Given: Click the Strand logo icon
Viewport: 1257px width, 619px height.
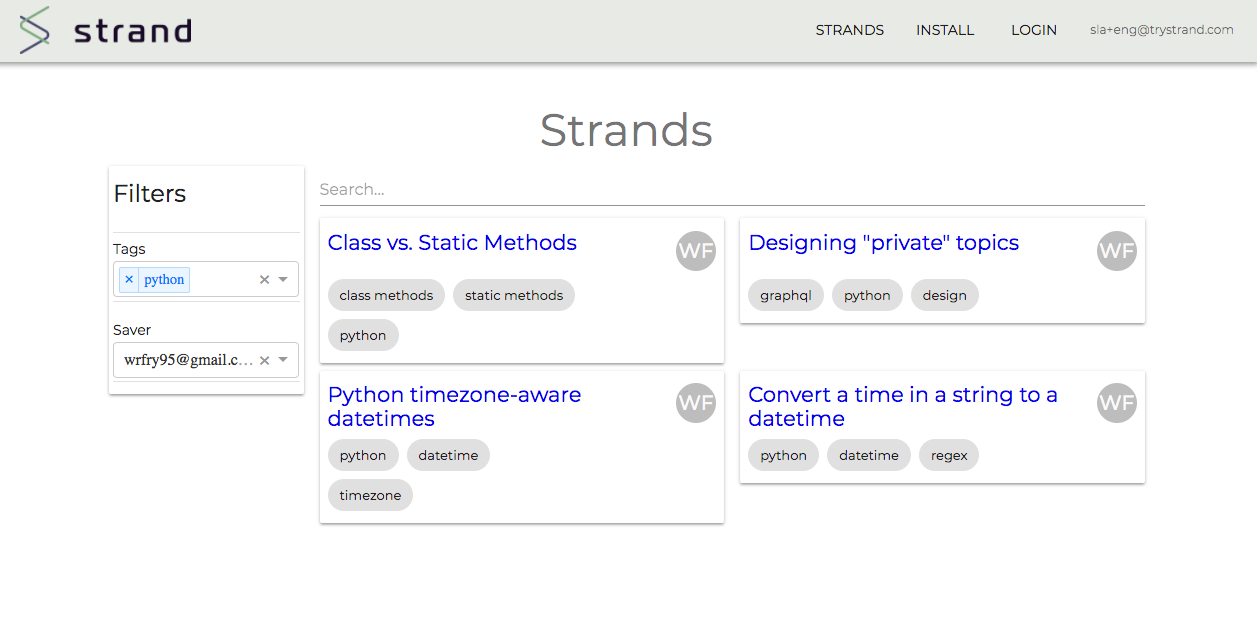Looking at the screenshot, I should tap(34, 30).
